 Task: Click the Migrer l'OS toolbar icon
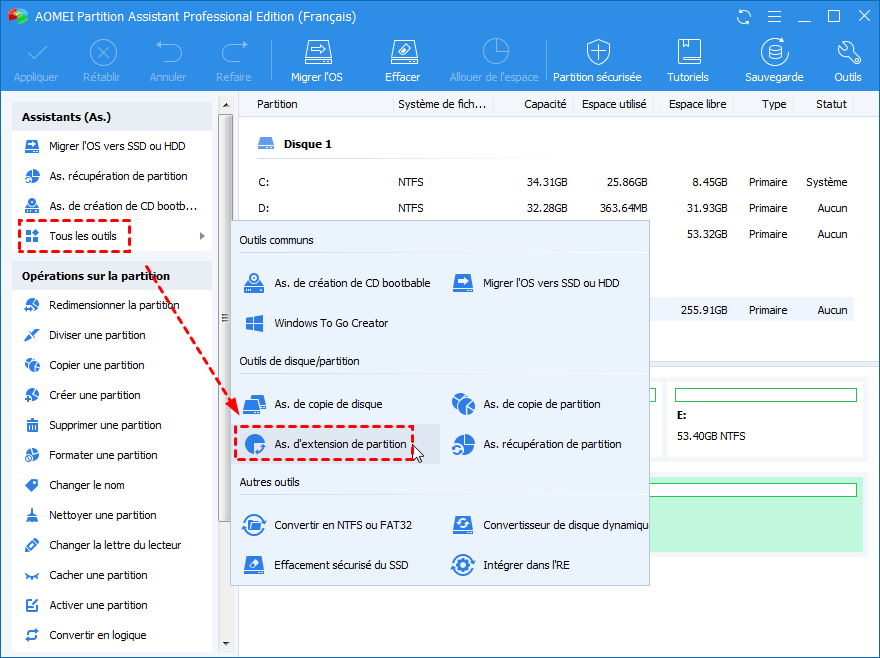tap(317, 61)
